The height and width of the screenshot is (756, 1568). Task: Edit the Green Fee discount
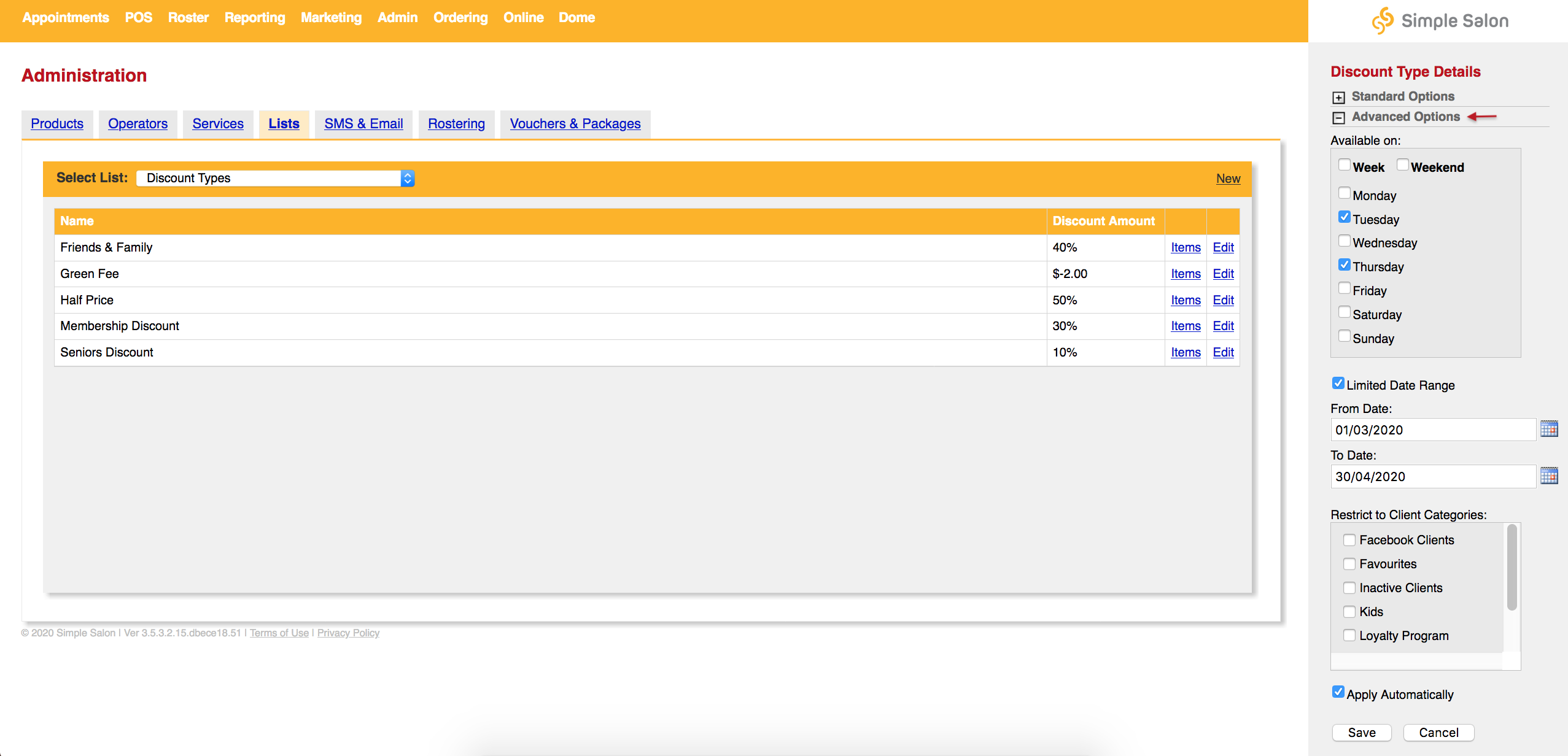click(1224, 274)
